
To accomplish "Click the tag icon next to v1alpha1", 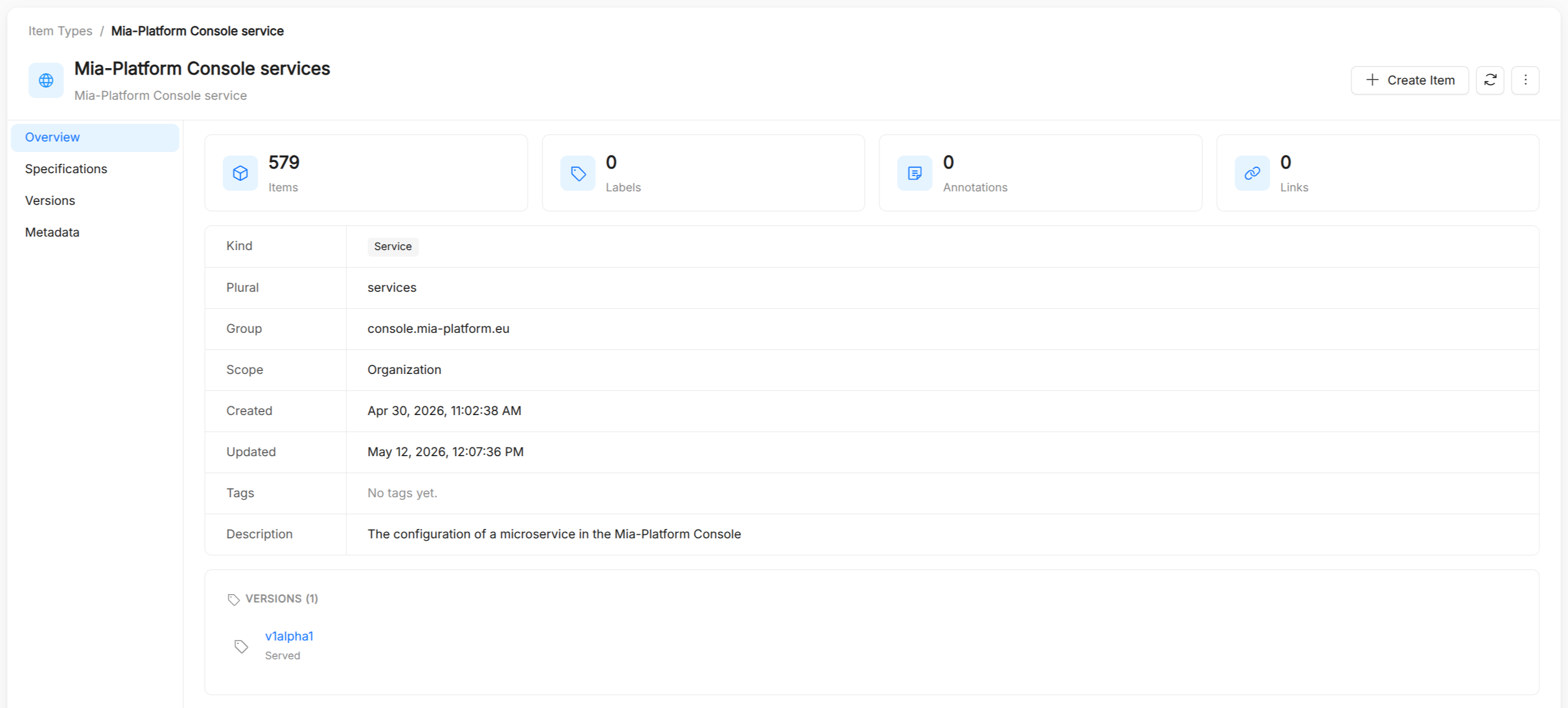I will [x=241, y=646].
